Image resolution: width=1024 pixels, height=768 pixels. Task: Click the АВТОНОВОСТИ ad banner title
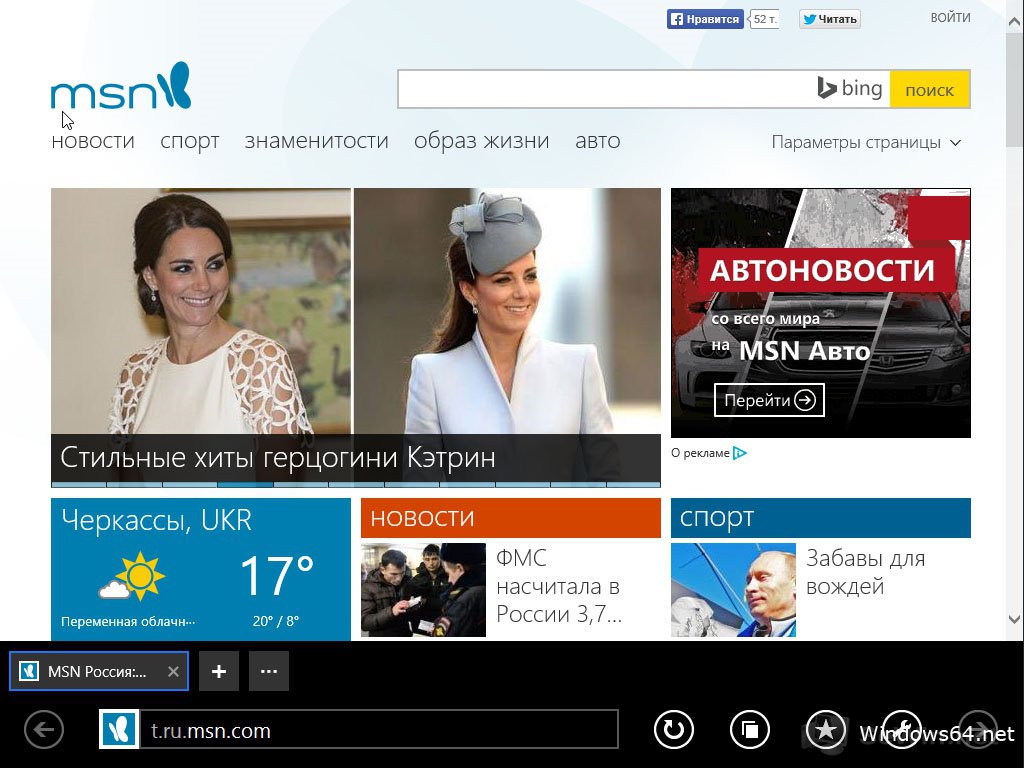tap(822, 270)
